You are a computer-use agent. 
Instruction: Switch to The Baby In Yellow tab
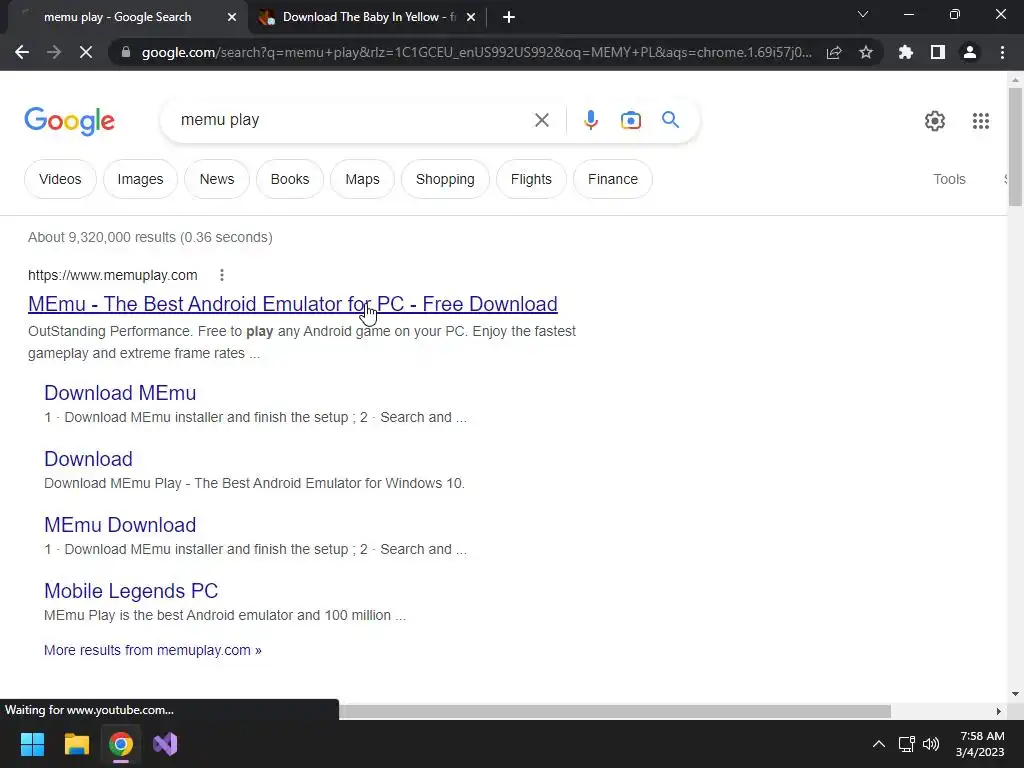366,17
